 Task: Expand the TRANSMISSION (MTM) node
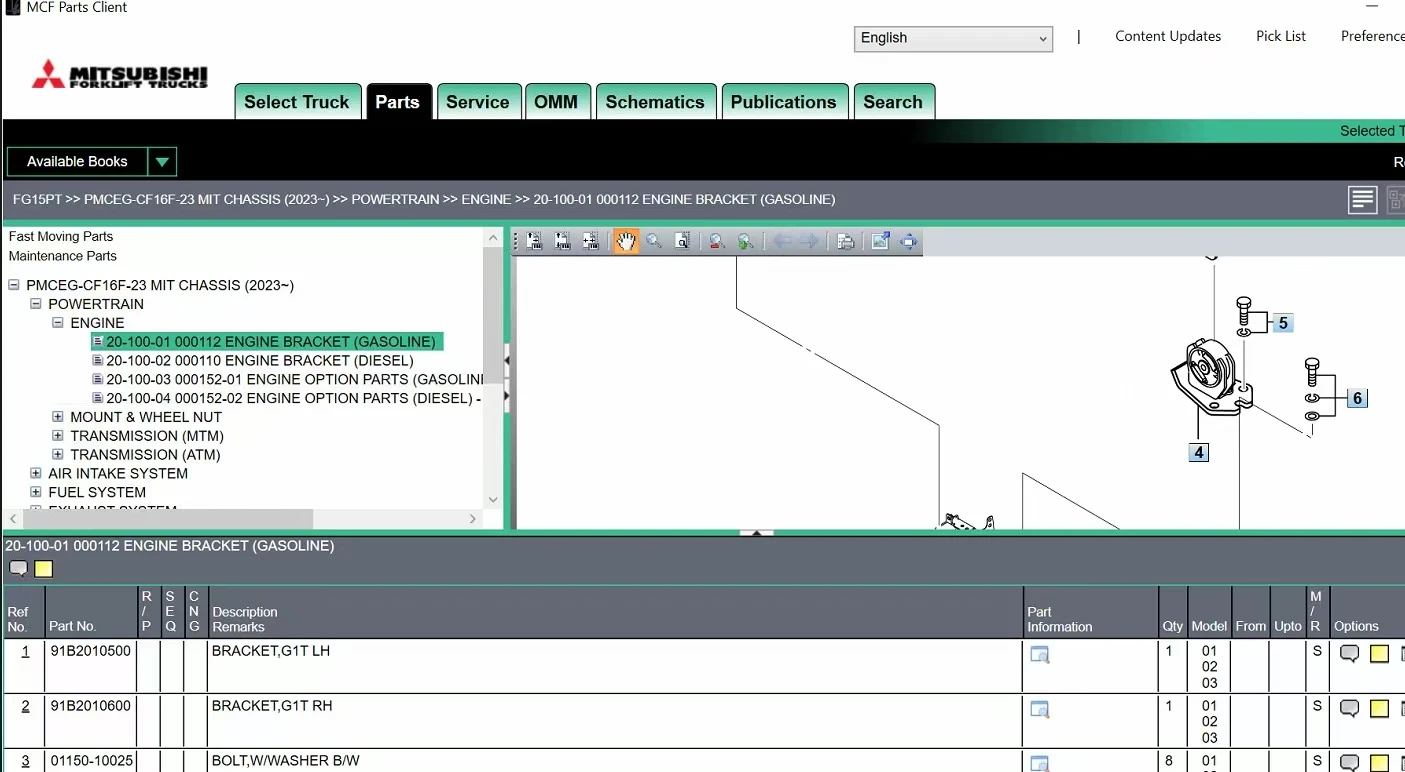58,436
